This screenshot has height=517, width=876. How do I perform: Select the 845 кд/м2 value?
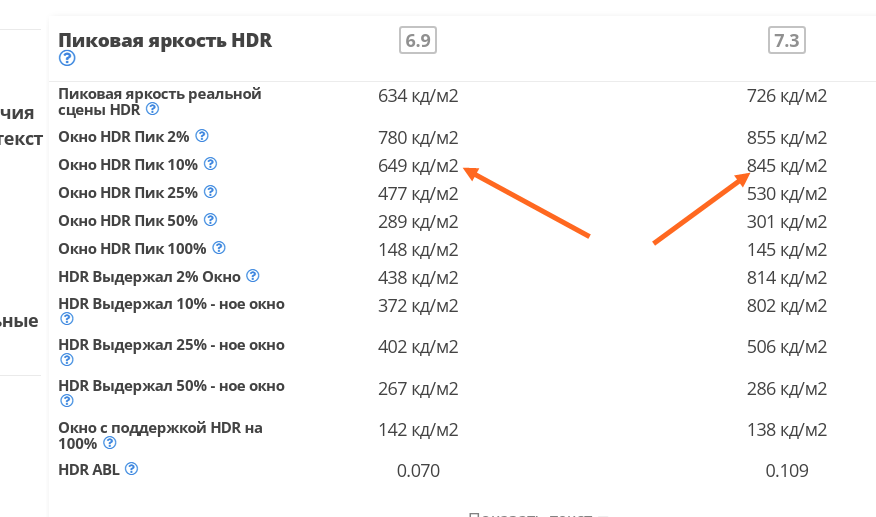(x=787, y=165)
